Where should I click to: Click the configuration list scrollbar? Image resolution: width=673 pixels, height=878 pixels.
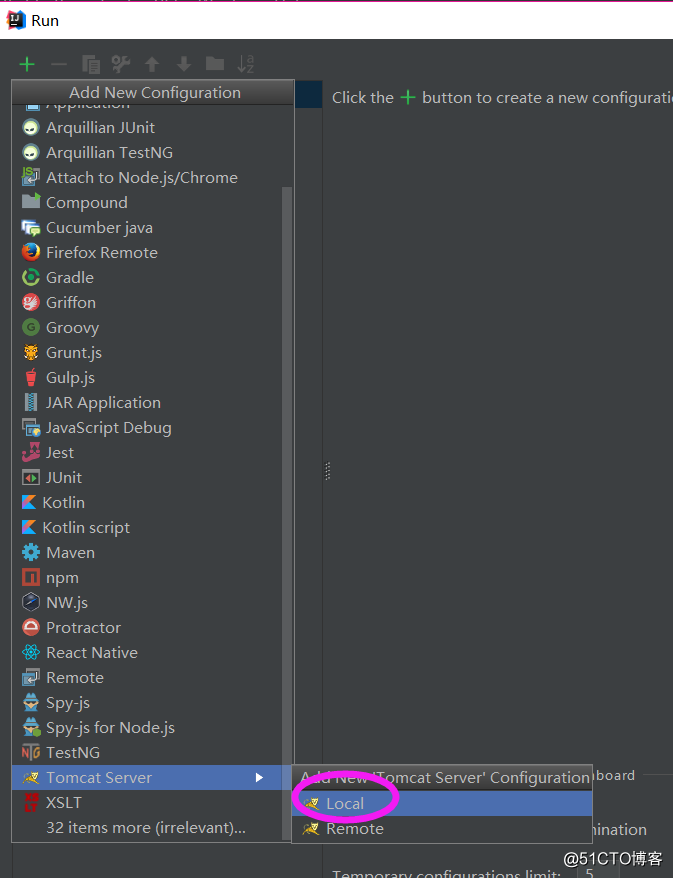point(287,513)
